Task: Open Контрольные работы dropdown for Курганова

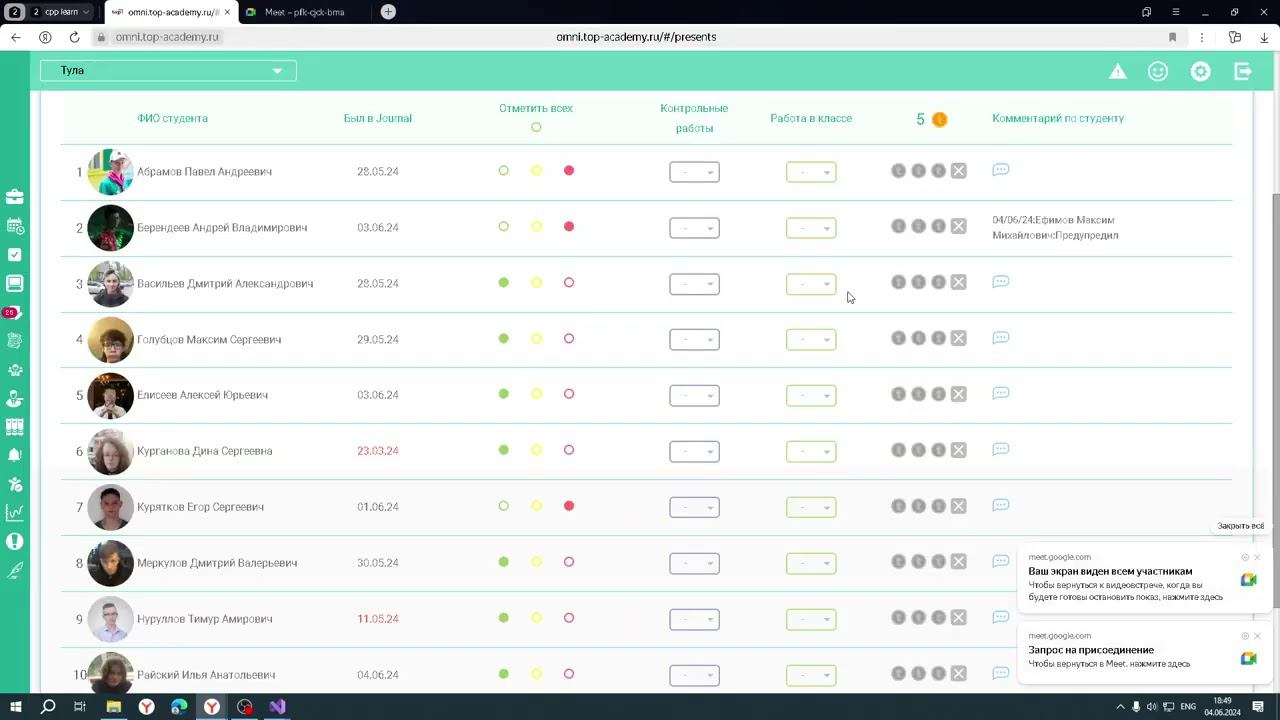Action: (694, 452)
